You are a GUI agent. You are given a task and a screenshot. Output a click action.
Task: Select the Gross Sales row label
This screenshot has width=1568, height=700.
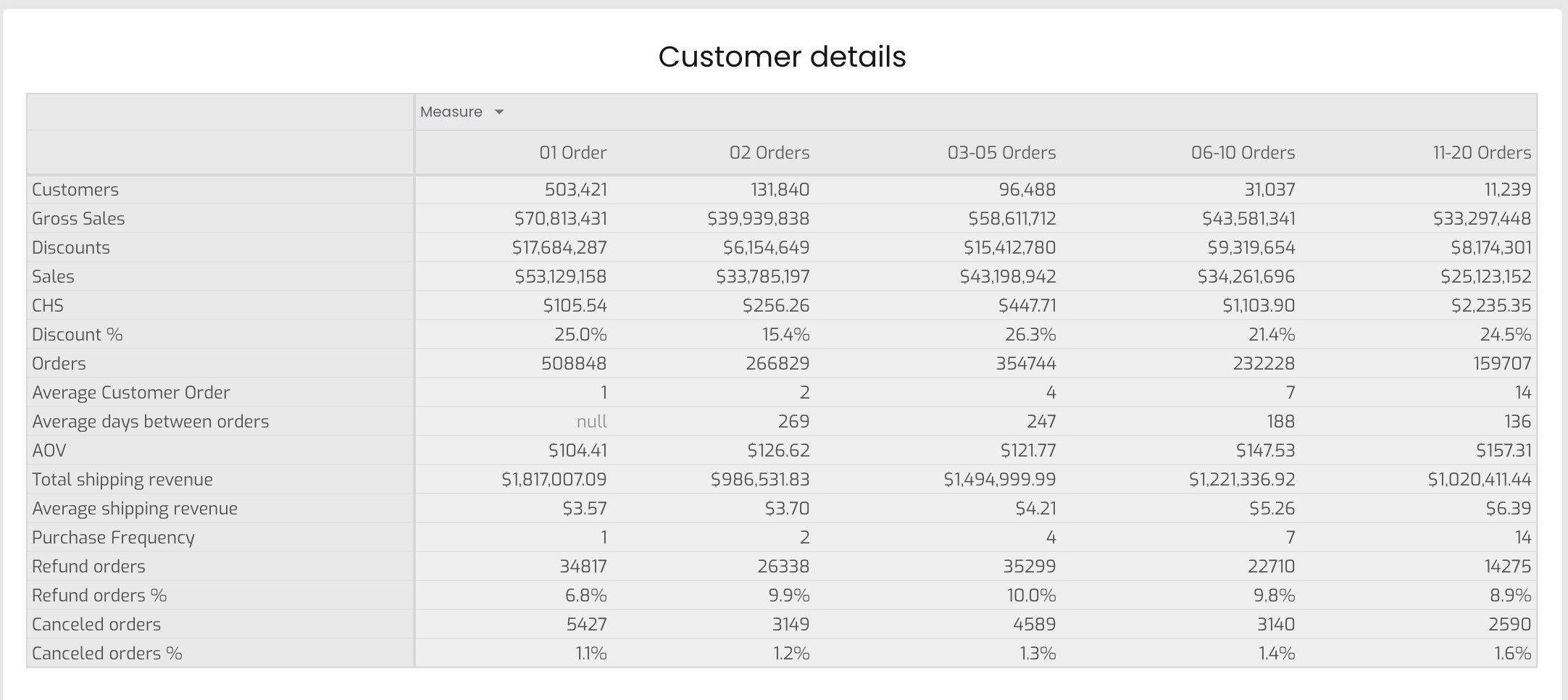pos(78,219)
